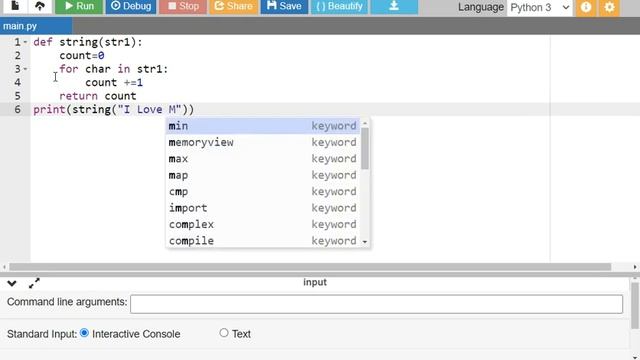Select 'map' in the suggestion list

pyautogui.click(x=262, y=175)
